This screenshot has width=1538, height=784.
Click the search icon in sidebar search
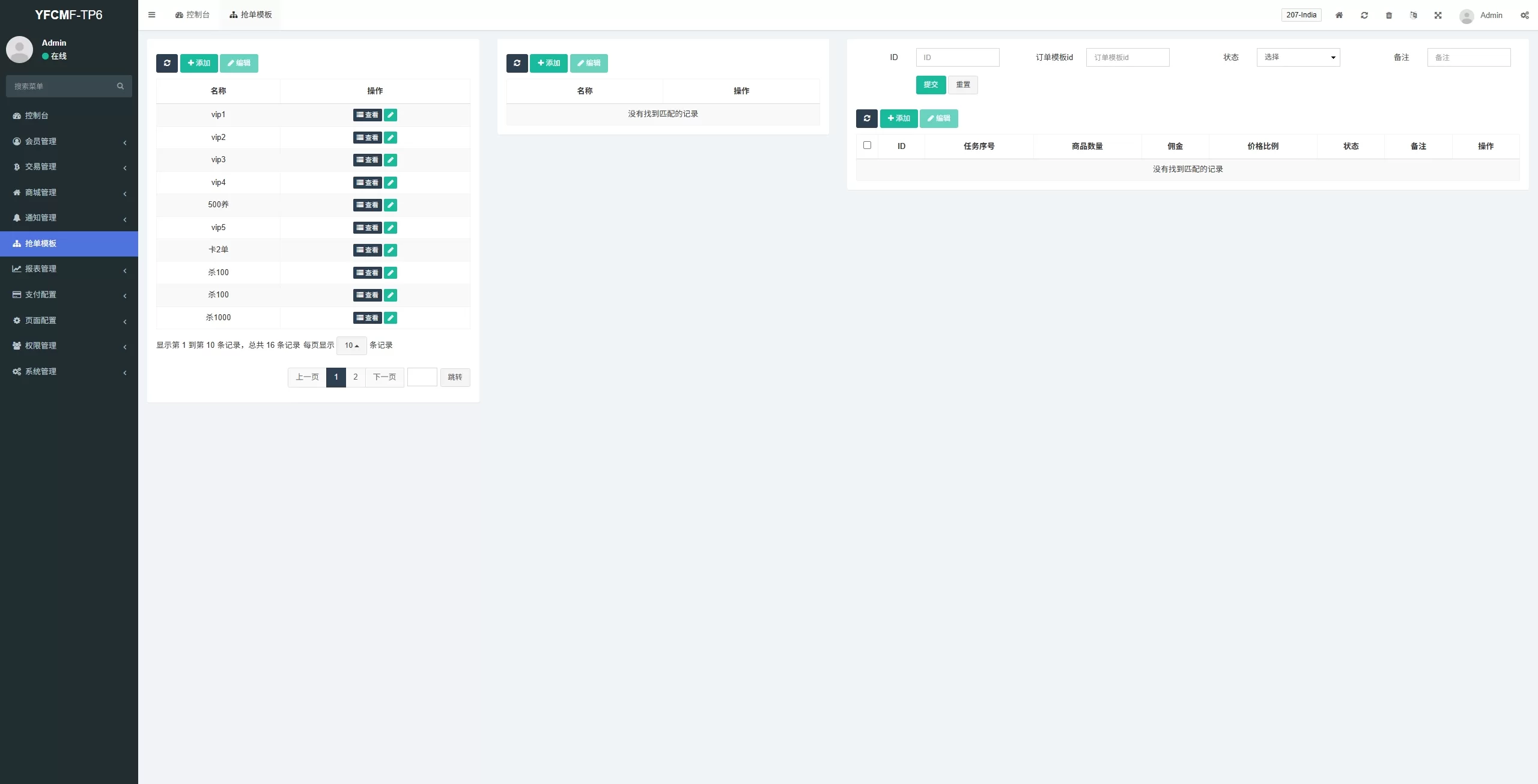[x=120, y=86]
